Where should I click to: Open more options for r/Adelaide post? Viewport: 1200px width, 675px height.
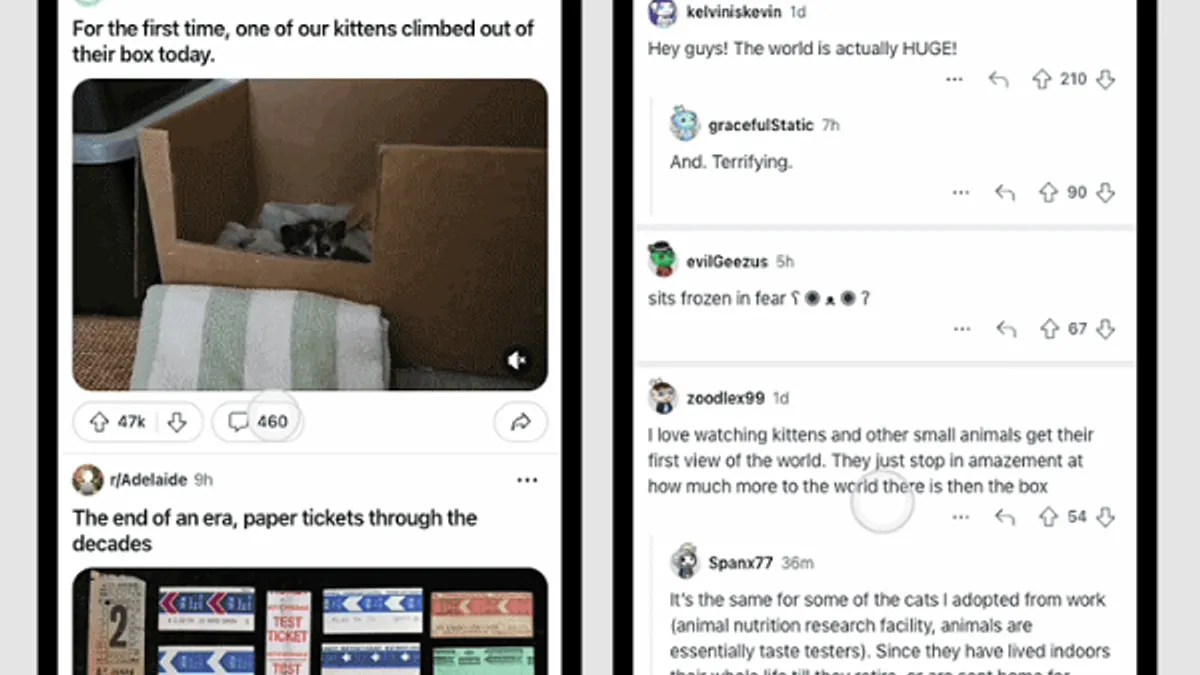click(527, 480)
